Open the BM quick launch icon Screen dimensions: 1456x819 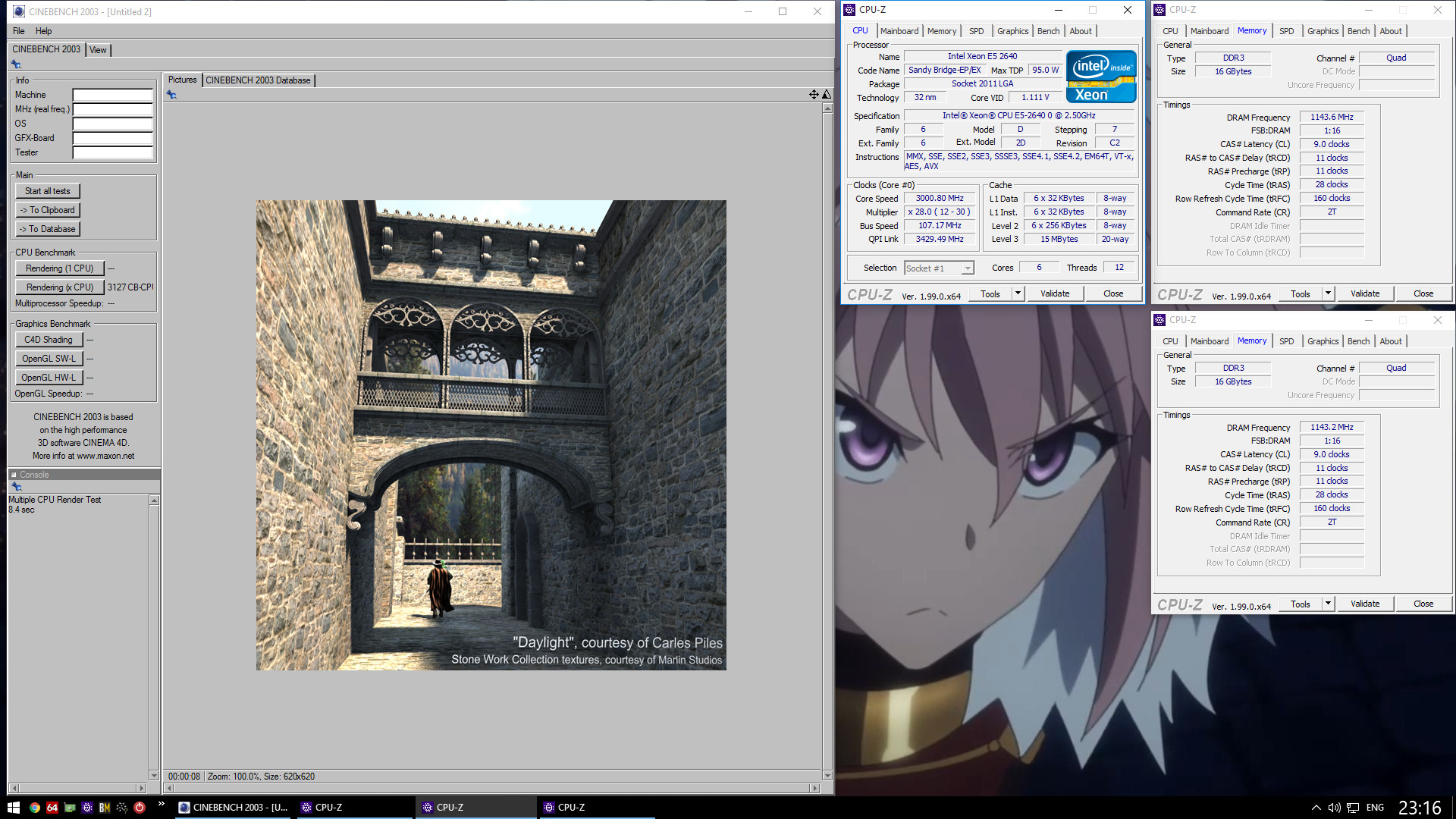(x=105, y=808)
